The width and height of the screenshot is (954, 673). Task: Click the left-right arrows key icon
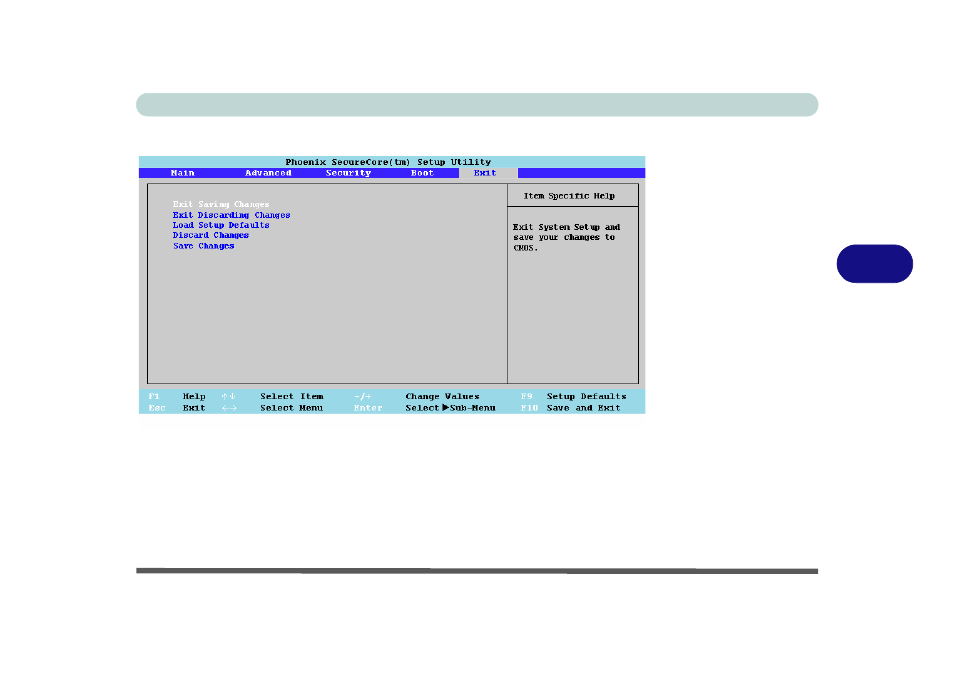tap(229, 408)
